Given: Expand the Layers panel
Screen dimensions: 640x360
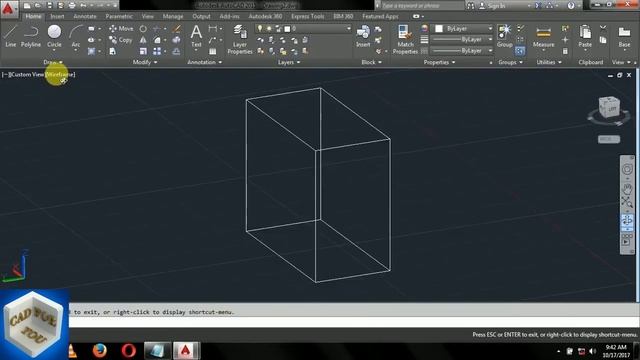Looking at the screenshot, I should pos(289,62).
